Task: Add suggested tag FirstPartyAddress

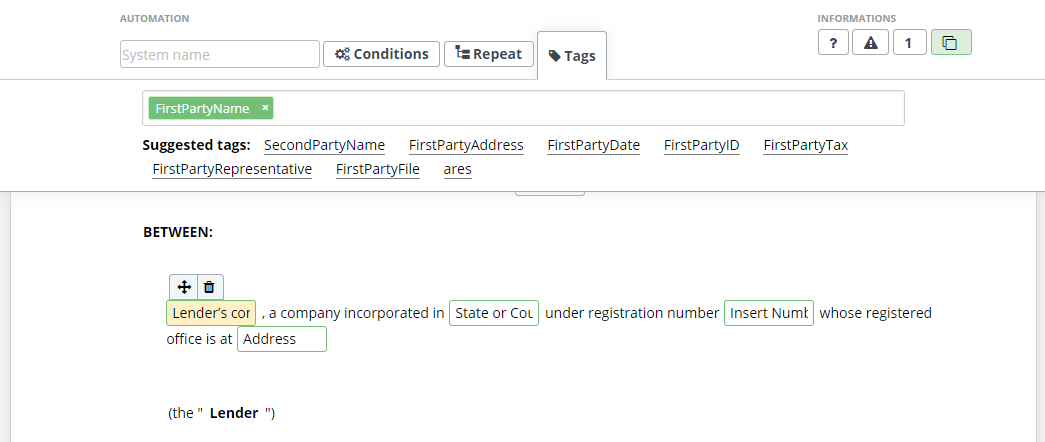Action: click(466, 145)
